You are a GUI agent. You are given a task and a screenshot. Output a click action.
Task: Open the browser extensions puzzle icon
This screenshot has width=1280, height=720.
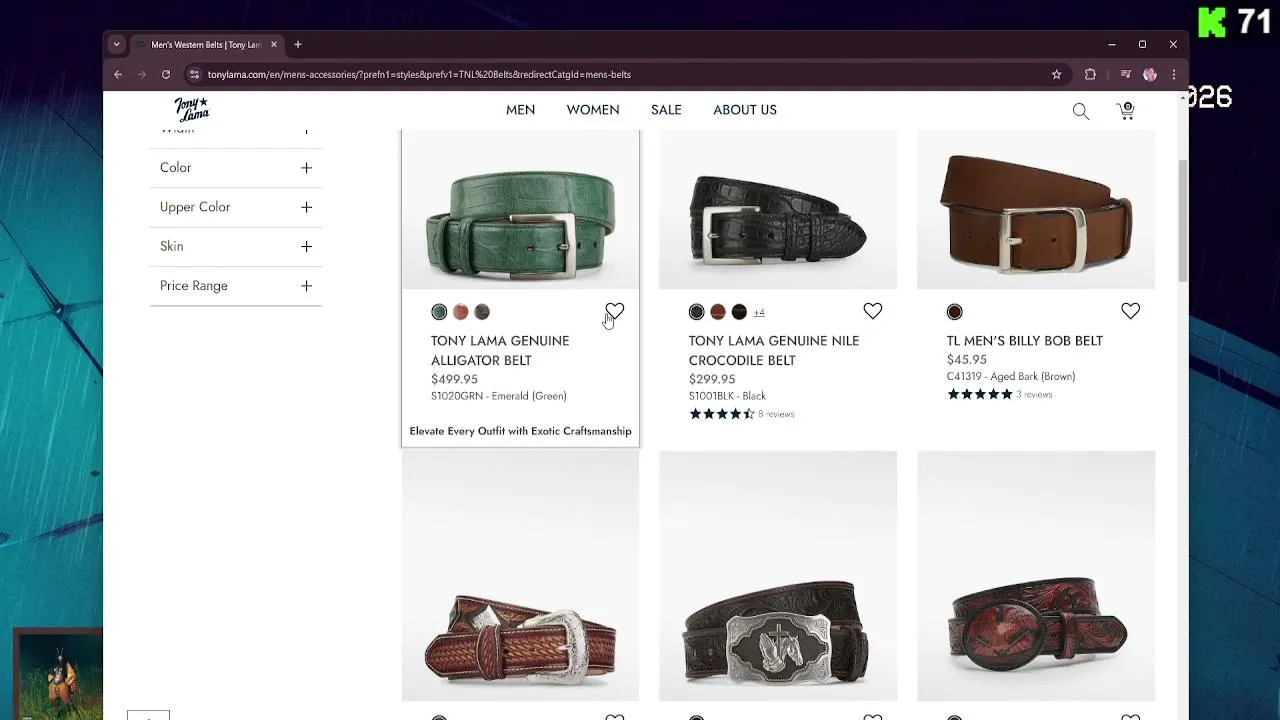pyautogui.click(x=1090, y=74)
